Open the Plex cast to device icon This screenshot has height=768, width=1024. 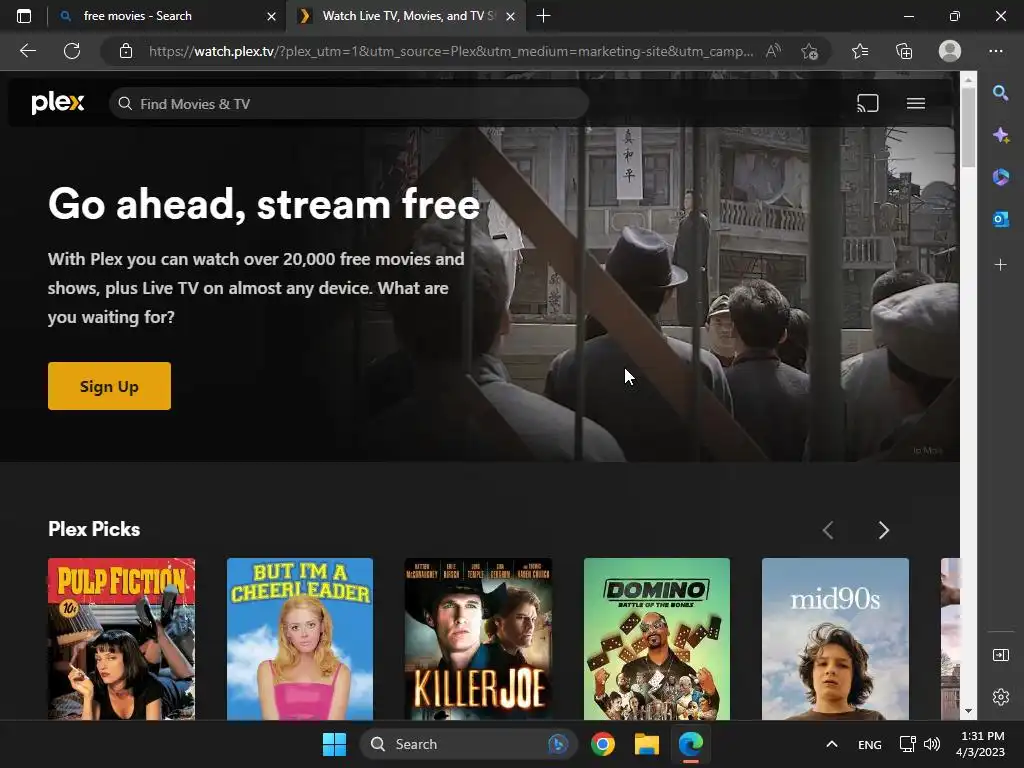pyautogui.click(x=867, y=103)
